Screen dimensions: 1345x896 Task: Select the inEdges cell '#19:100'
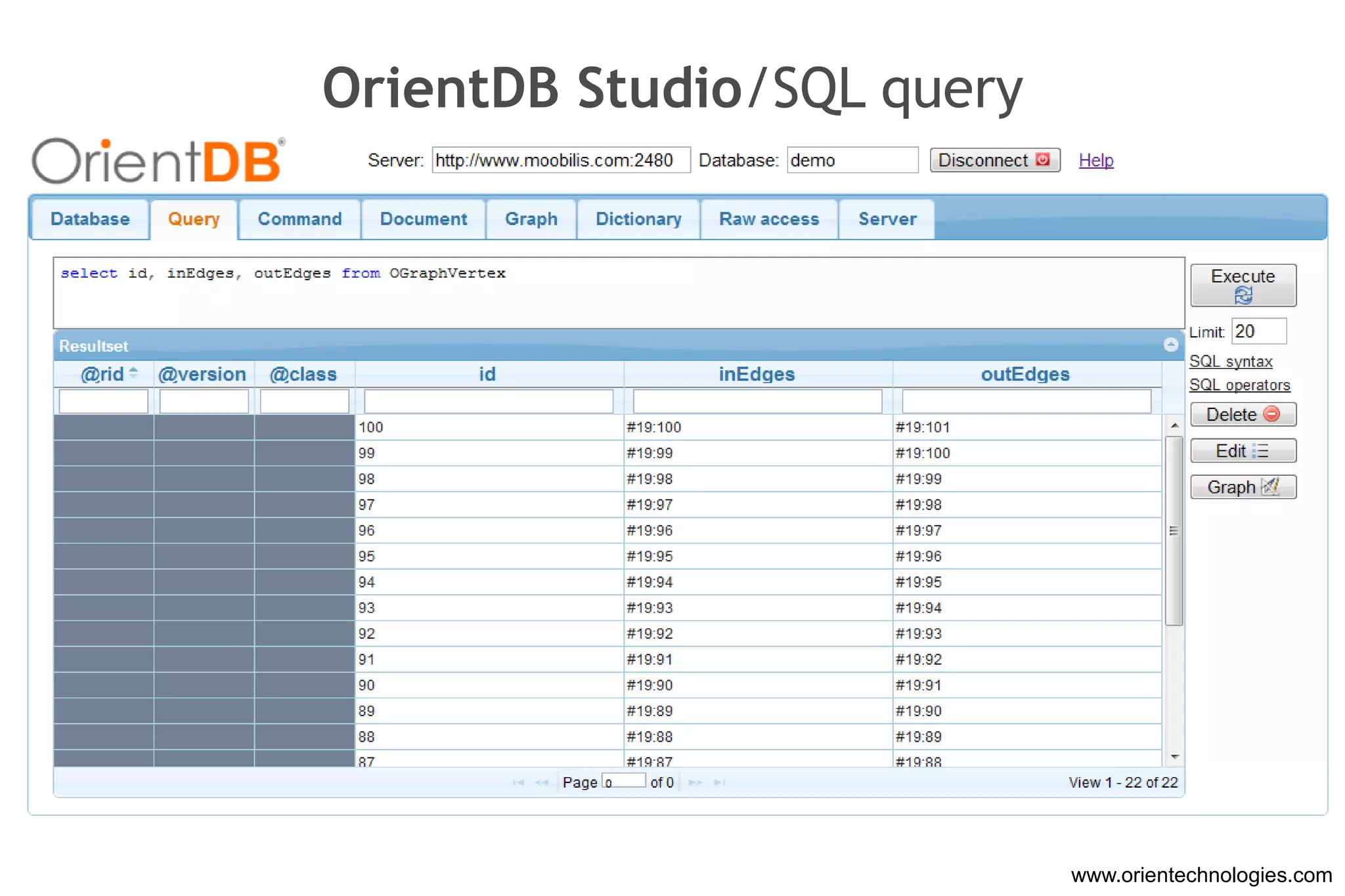pyautogui.click(x=758, y=427)
